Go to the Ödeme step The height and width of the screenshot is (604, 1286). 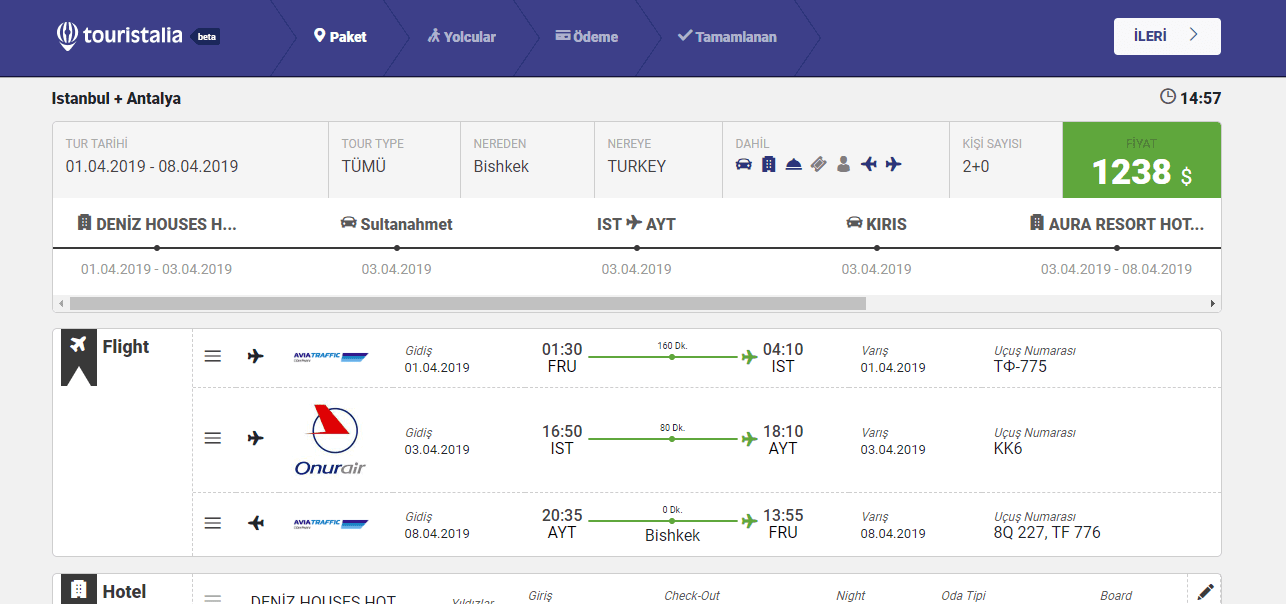587,37
